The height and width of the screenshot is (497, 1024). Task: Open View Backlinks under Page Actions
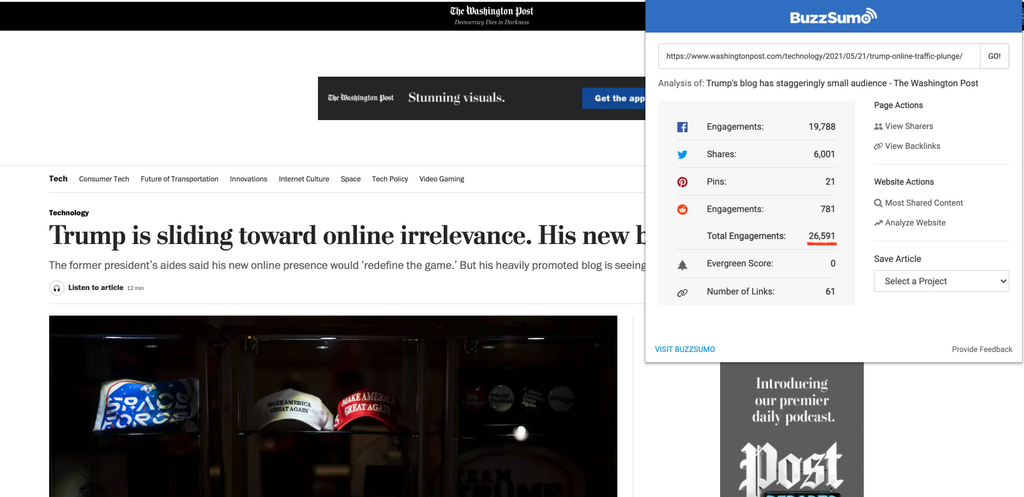pyautogui.click(x=912, y=146)
